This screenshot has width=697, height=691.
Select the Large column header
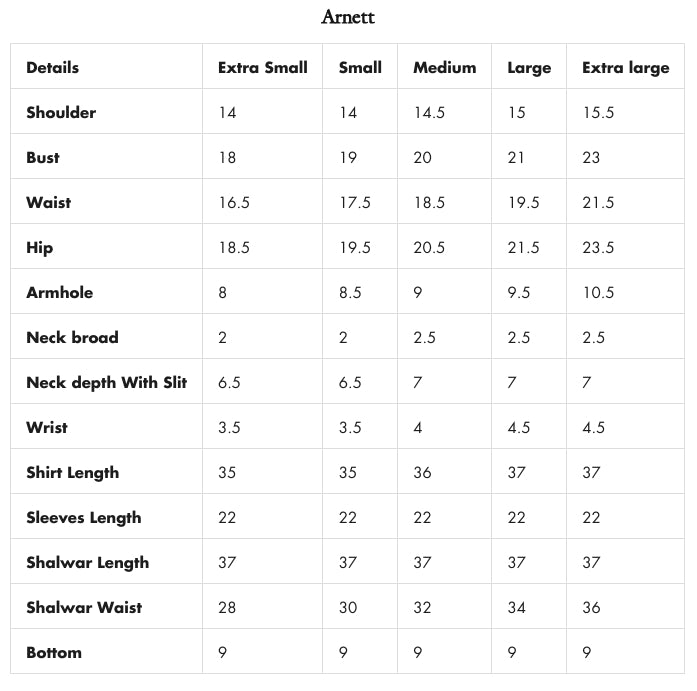click(x=529, y=68)
